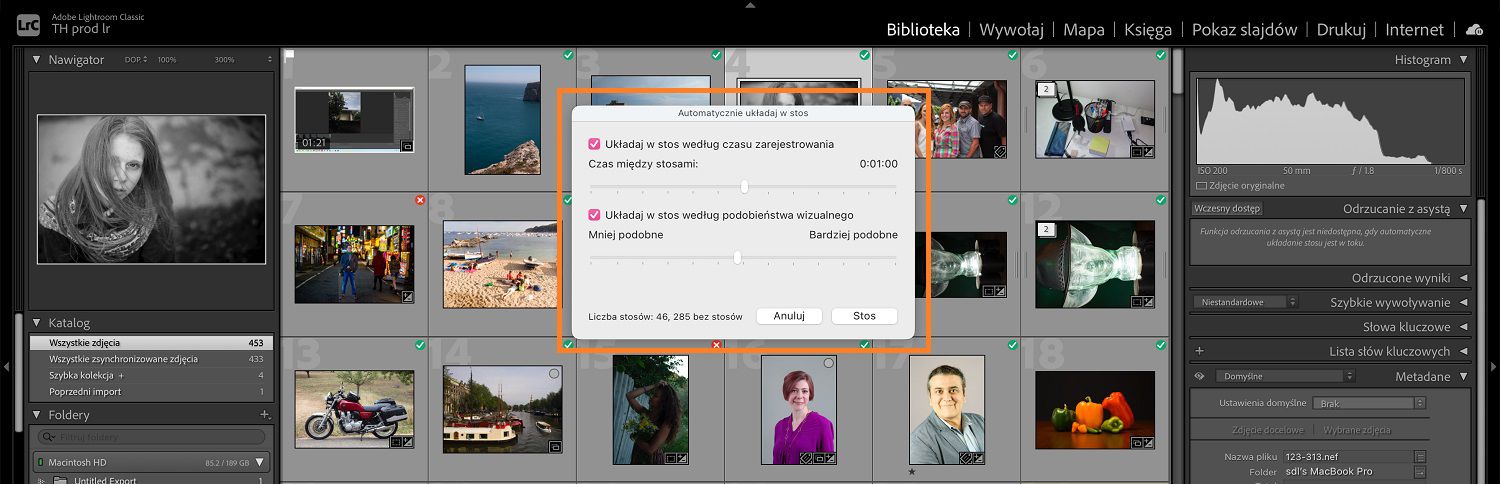1500x484 pixels.
Task: Click the stack count badge on desk photo
Action: tap(1046, 89)
